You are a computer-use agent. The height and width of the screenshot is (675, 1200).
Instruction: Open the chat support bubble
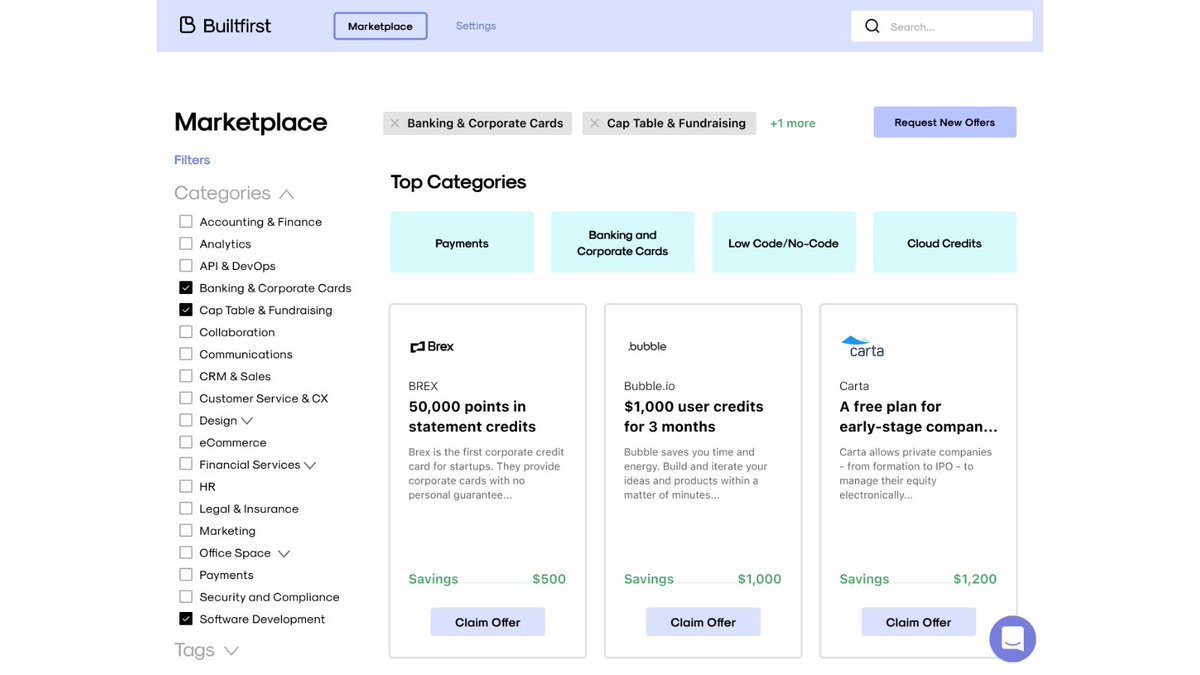coord(1012,638)
